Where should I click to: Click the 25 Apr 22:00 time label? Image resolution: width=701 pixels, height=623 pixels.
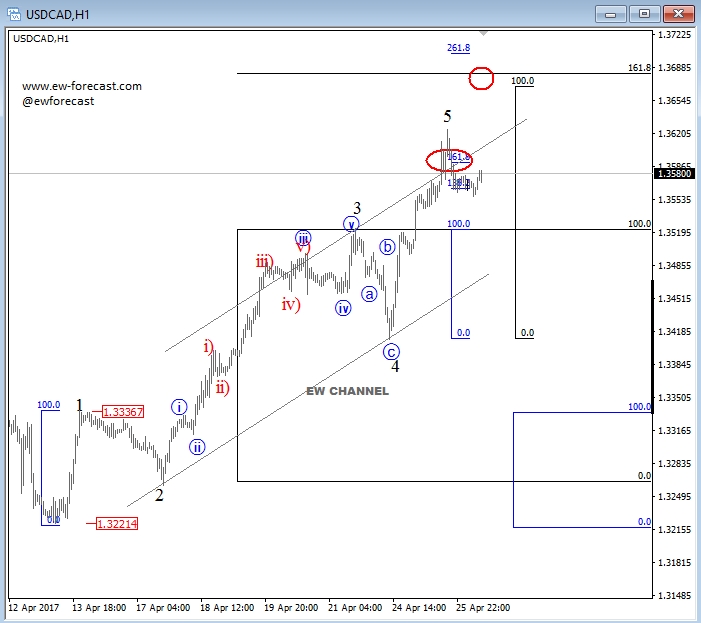pos(483,608)
